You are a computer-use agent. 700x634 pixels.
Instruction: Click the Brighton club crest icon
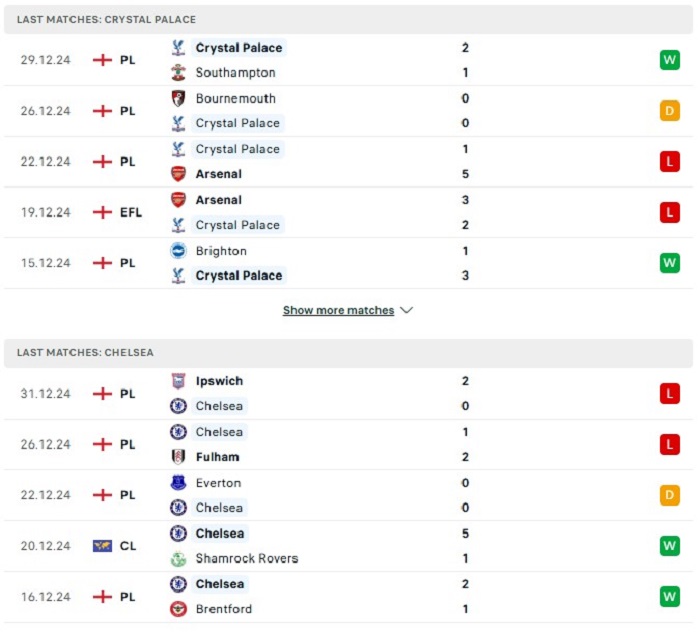pyautogui.click(x=178, y=251)
